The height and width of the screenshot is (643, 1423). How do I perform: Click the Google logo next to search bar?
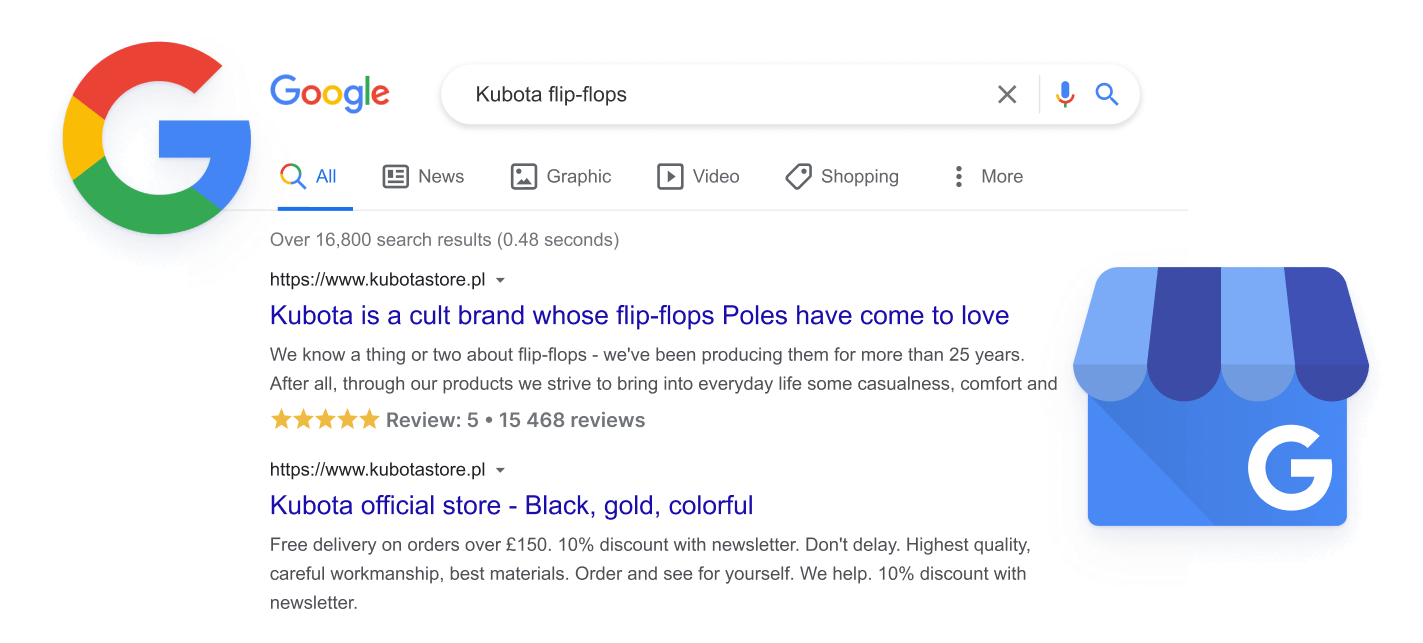[330, 93]
